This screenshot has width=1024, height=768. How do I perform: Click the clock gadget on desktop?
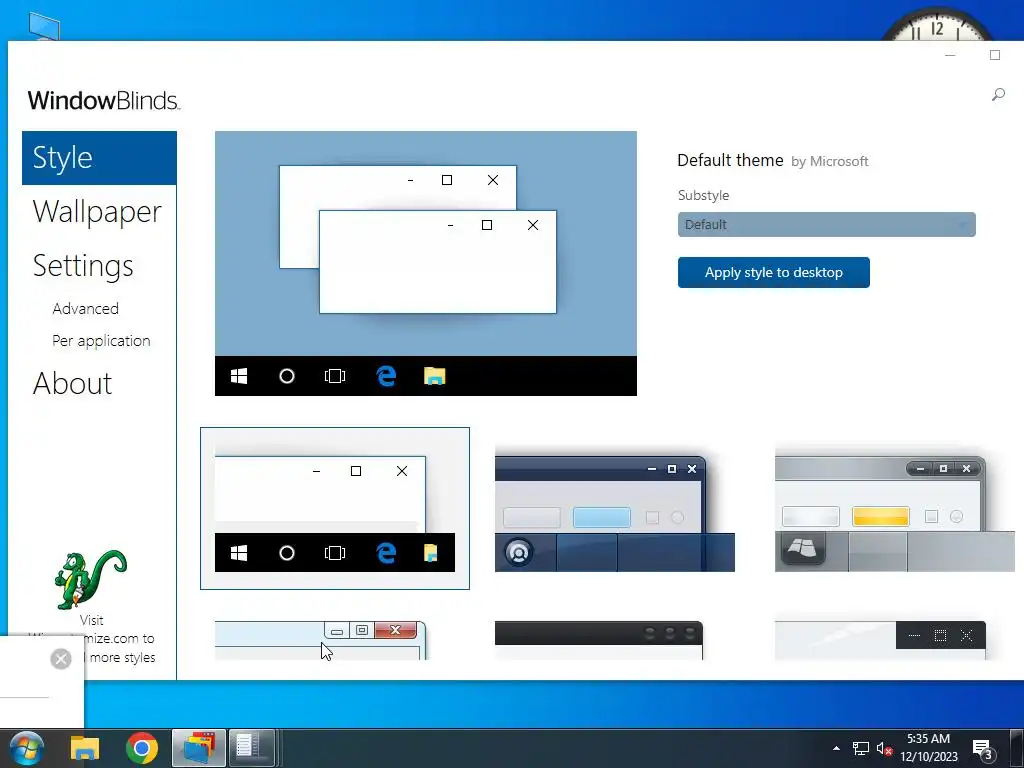936,24
